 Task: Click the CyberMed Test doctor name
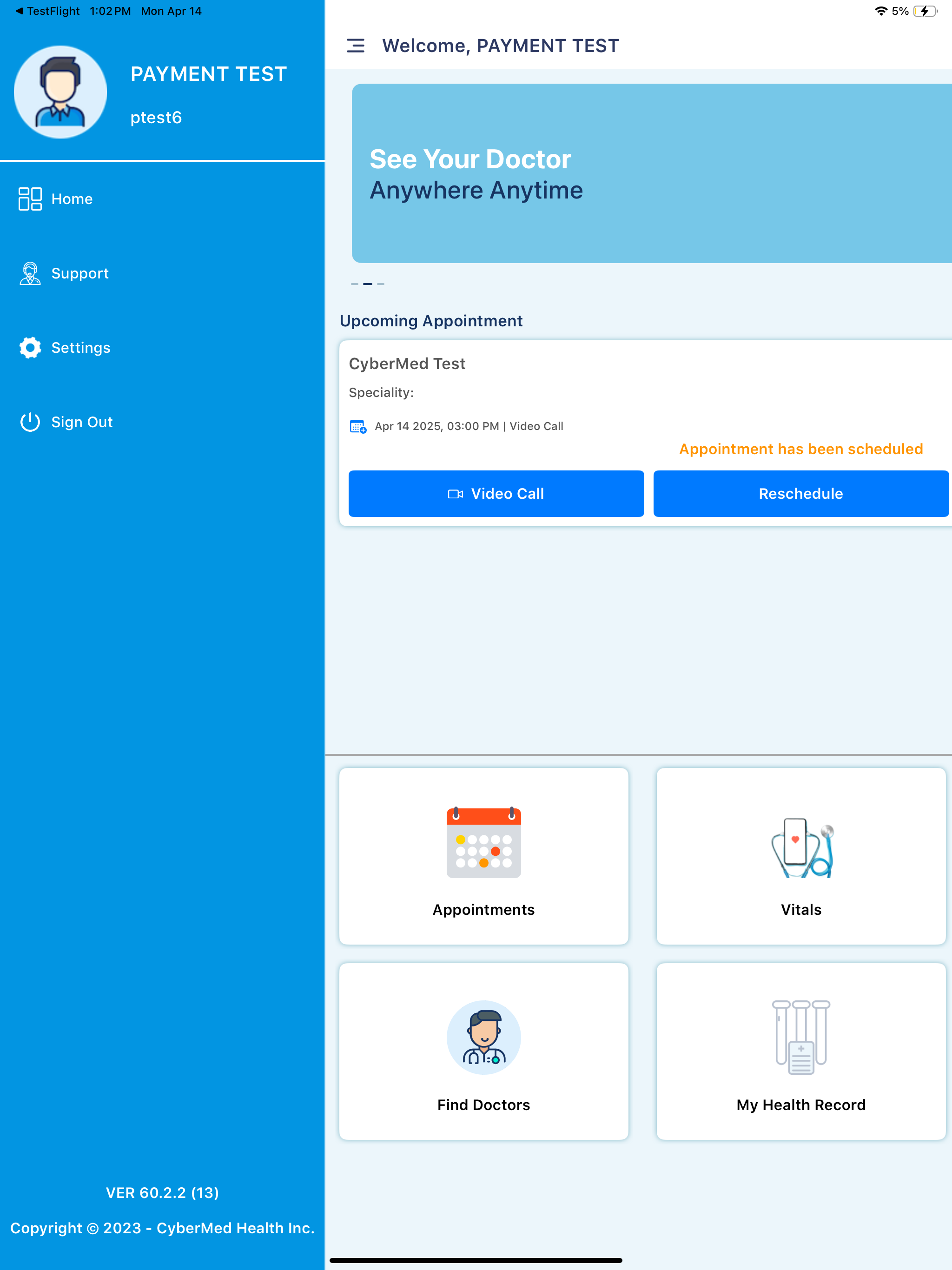pyautogui.click(x=407, y=364)
